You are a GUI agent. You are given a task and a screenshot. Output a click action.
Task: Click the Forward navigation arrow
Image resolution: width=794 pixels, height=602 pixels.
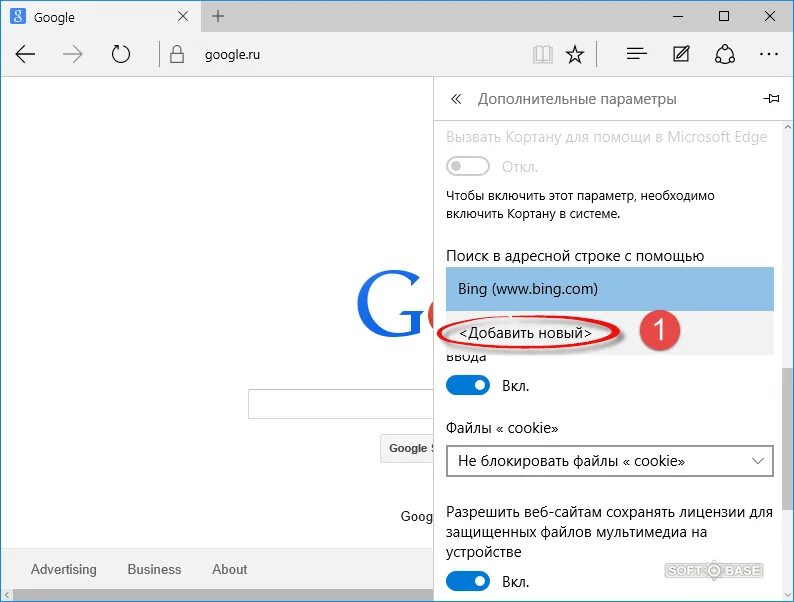click(x=72, y=54)
